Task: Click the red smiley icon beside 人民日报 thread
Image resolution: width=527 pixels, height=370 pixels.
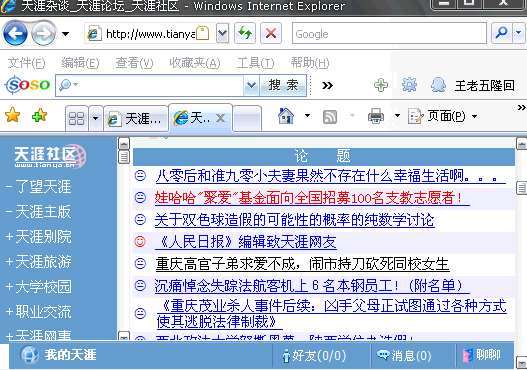Action: (140, 242)
